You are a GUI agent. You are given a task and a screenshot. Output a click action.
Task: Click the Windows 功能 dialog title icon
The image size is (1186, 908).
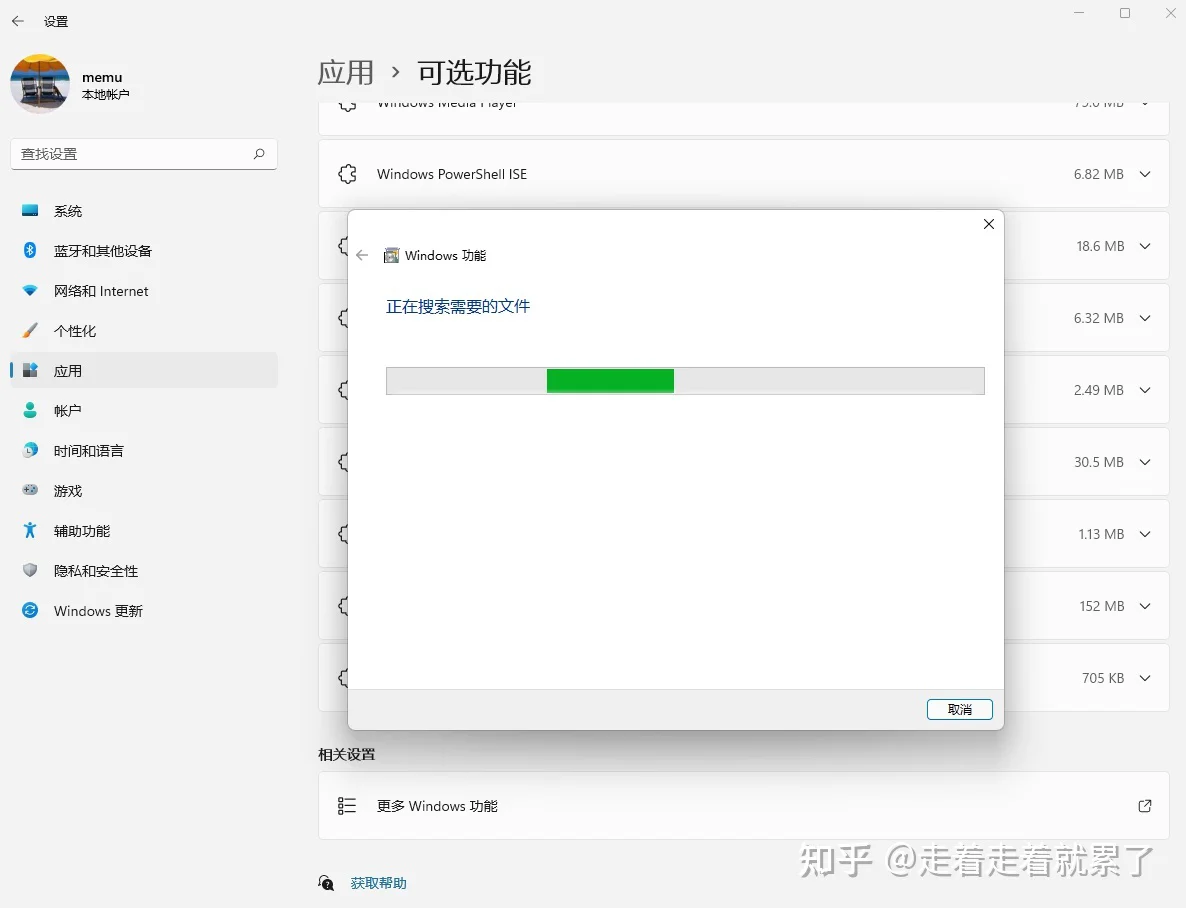pyautogui.click(x=391, y=255)
